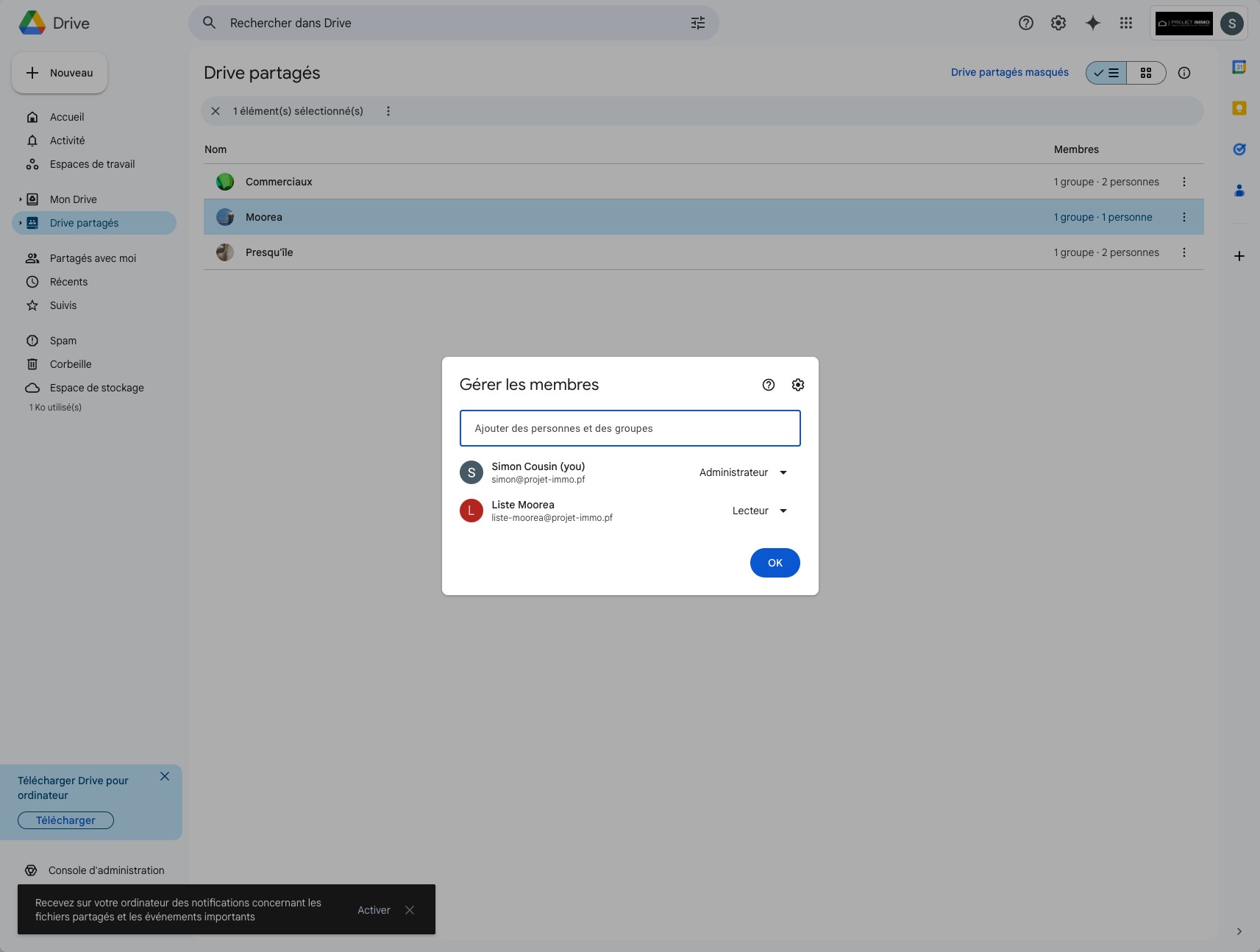Screen dimensions: 1260x952
Task: Switch to list view layout
Action: tap(1106, 73)
